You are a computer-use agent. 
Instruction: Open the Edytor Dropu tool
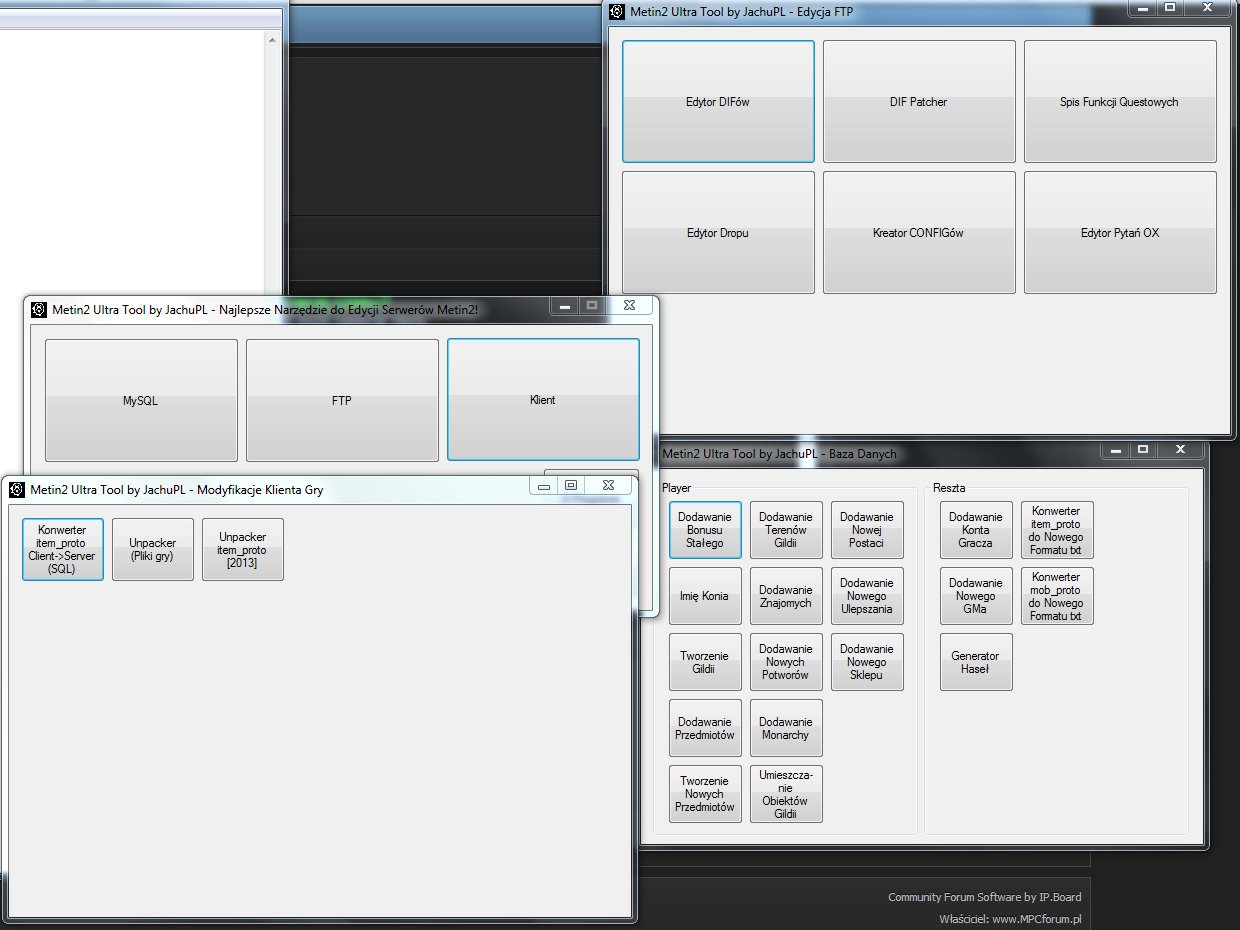coord(718,232)
